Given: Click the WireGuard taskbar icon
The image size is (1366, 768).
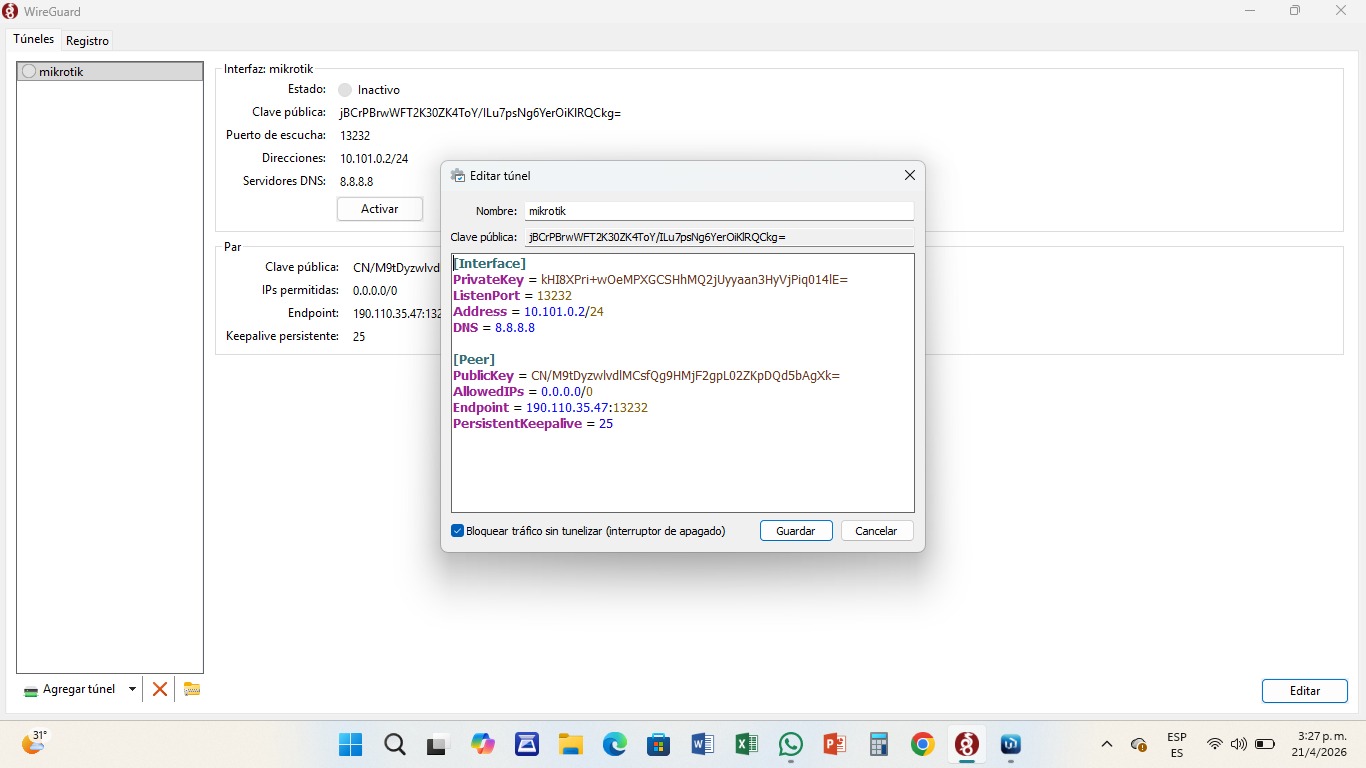Looking at the screenshot, I should click(x=967, y=744).
